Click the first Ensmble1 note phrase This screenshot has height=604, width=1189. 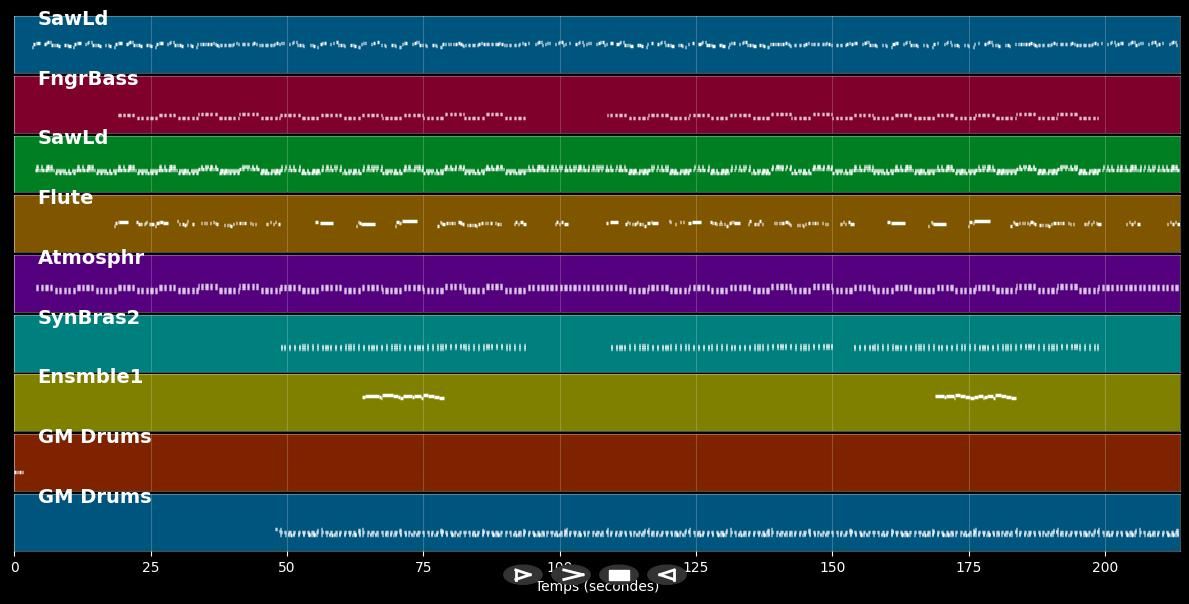point(403,397)
